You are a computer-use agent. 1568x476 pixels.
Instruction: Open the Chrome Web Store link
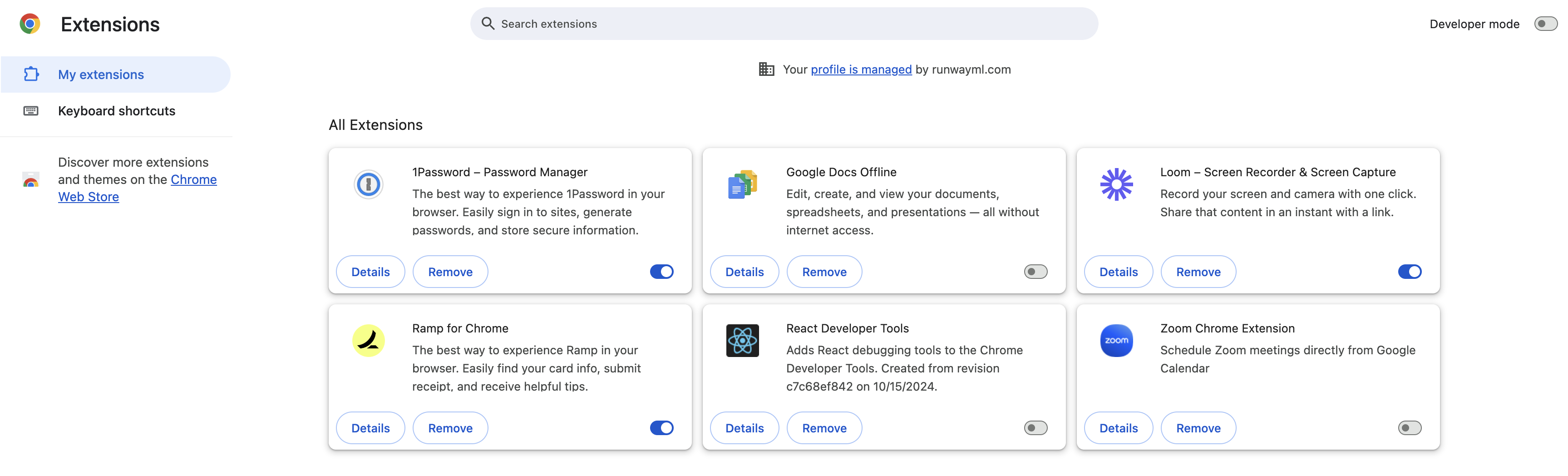(137, 188)
